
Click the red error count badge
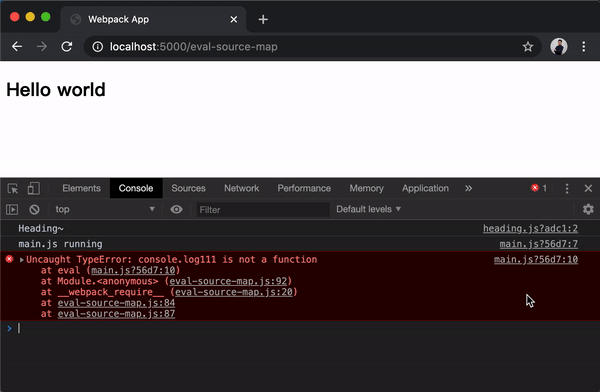pos(539,188)
